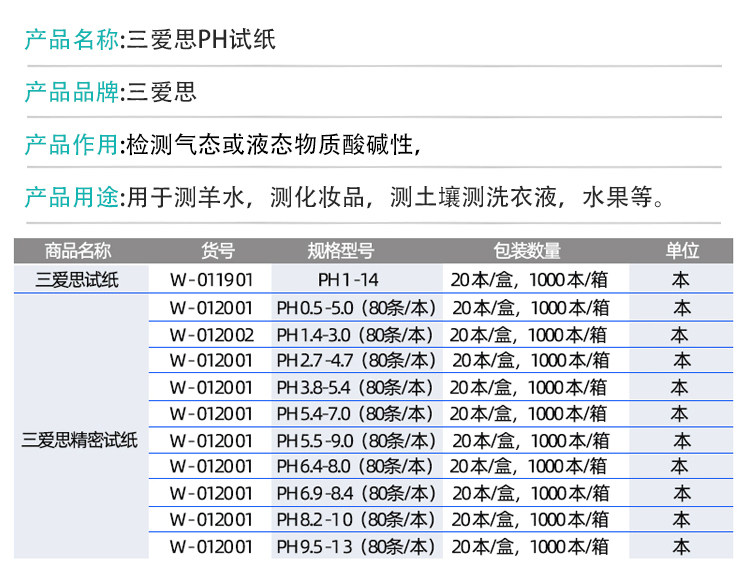Click the unit 本 in the PH3.8-5.4 row
The height and width of the screenshot is (575, 750).
click(x=679, y=387)
